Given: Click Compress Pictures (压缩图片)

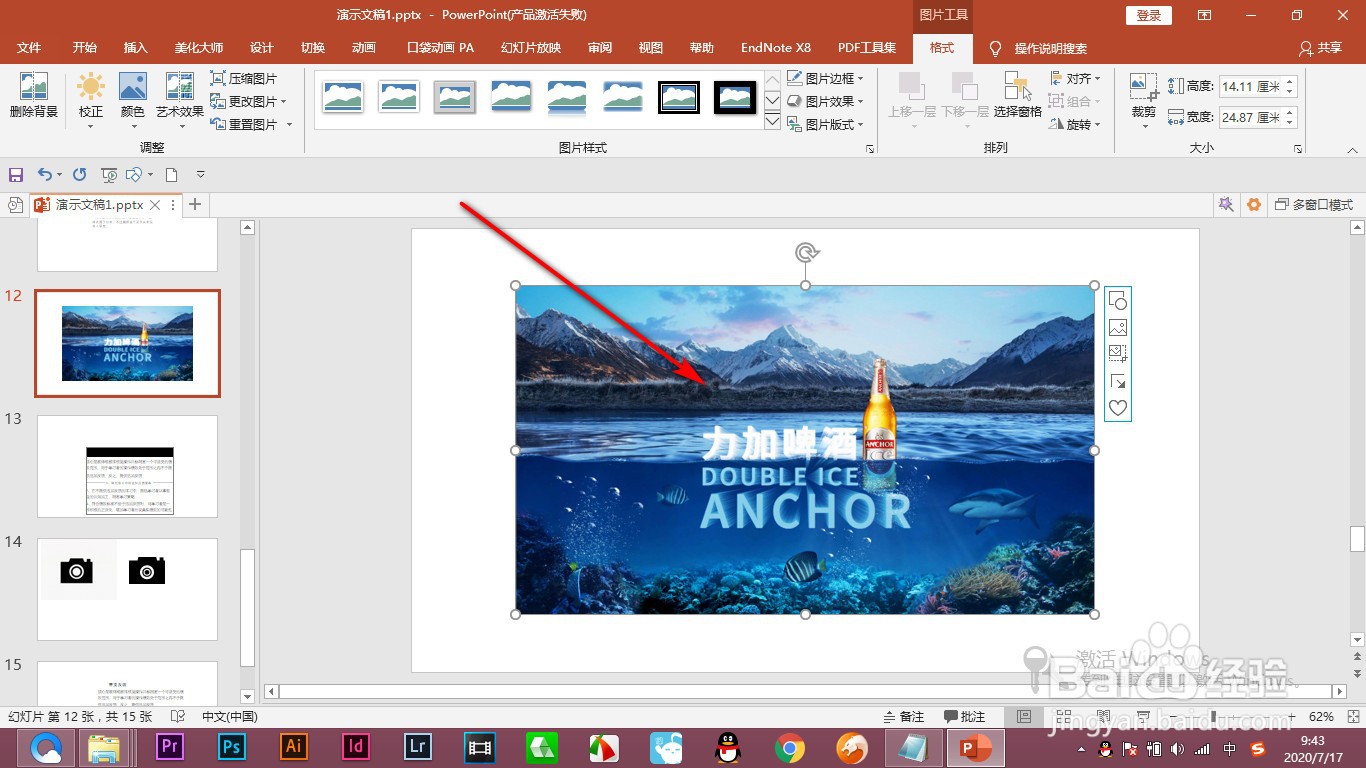Looking at the screenshot, I should [244, 78].
